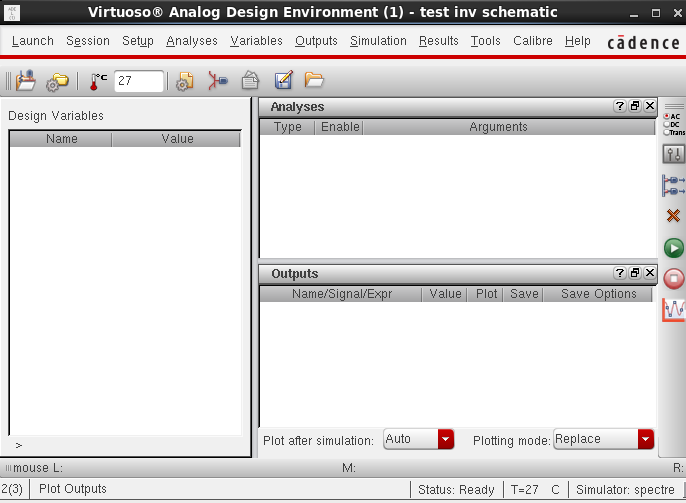Undock the Analyses panel float icon
The height and width of the screenshot is (503, 686).
tap(635, 106)
